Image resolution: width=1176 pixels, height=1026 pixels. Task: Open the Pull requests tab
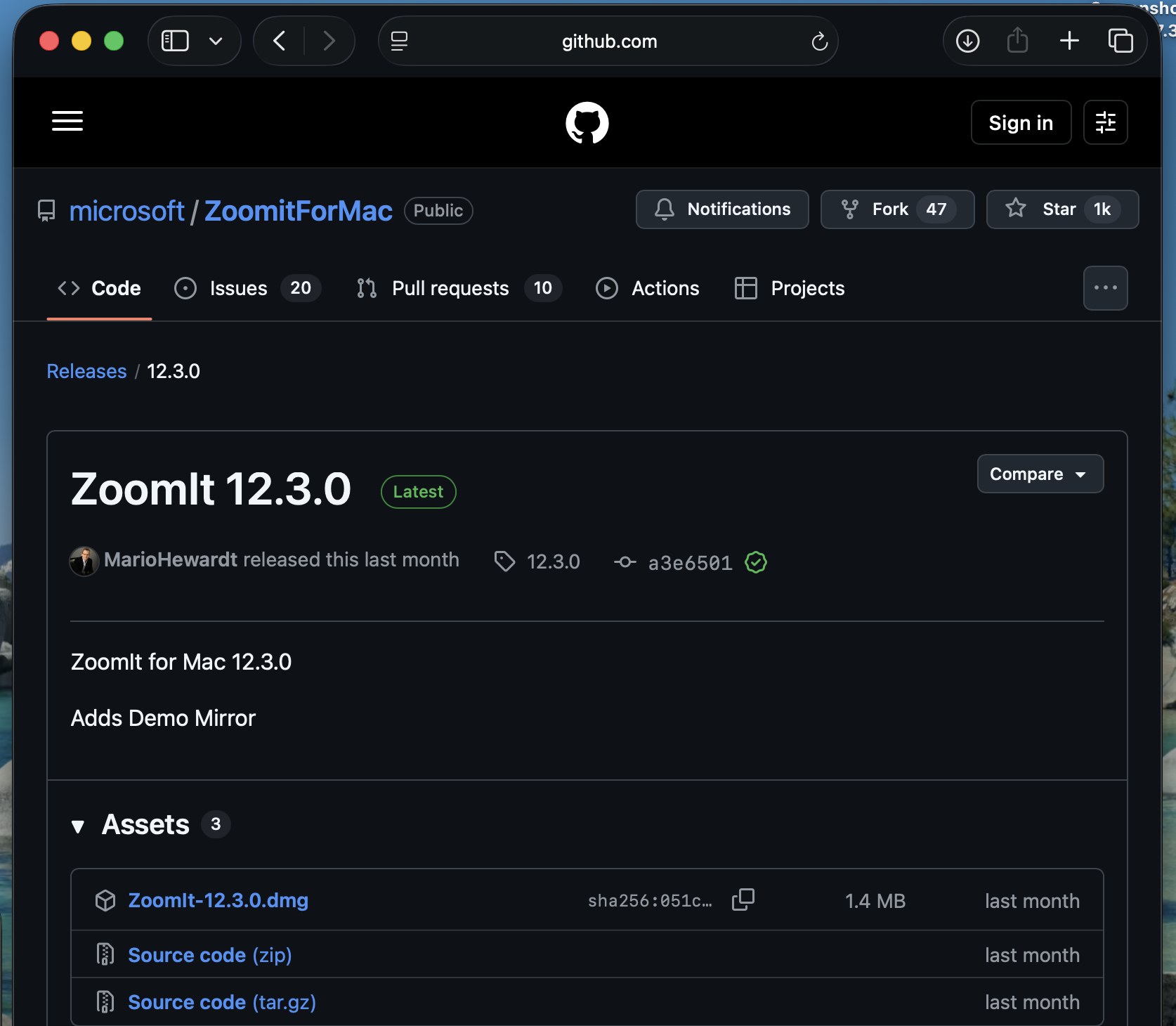[459, 288]
